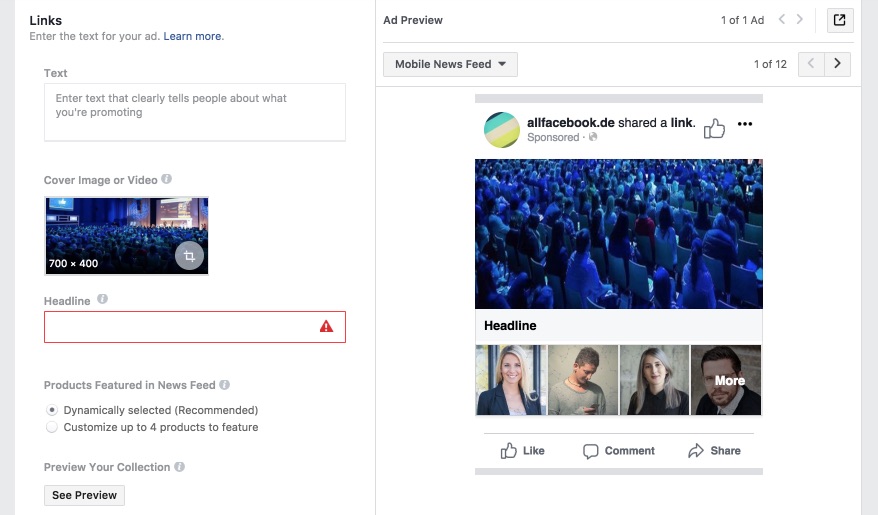This screenshot has height=515, width=878.
Task: Click inside the Headline input field
Action: tap(195, 327)
